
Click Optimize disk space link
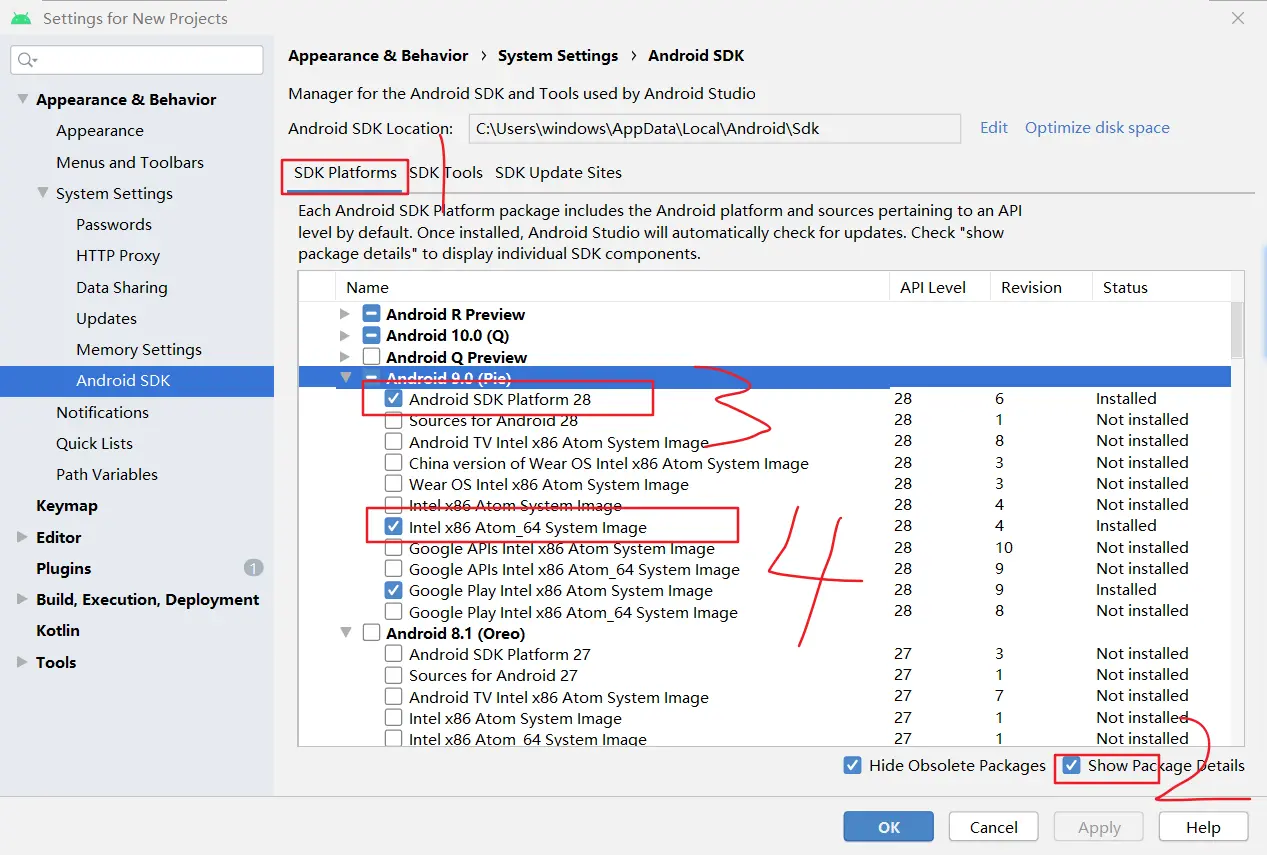click(1097, 128)
